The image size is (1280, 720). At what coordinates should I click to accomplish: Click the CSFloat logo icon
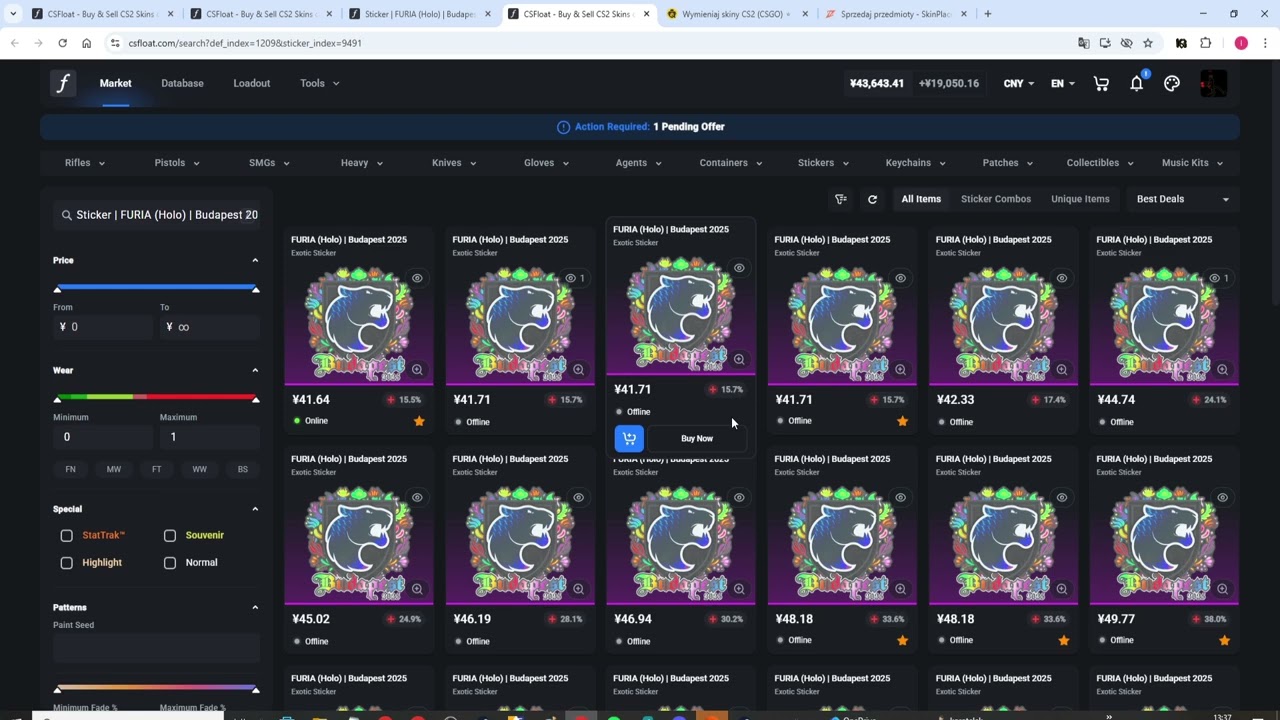tap(62, 83)
